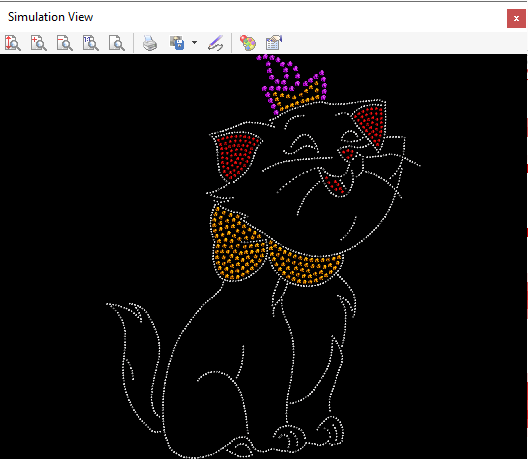Open the color palette settings icon
The image size is (528, 459).
[248, 43]
